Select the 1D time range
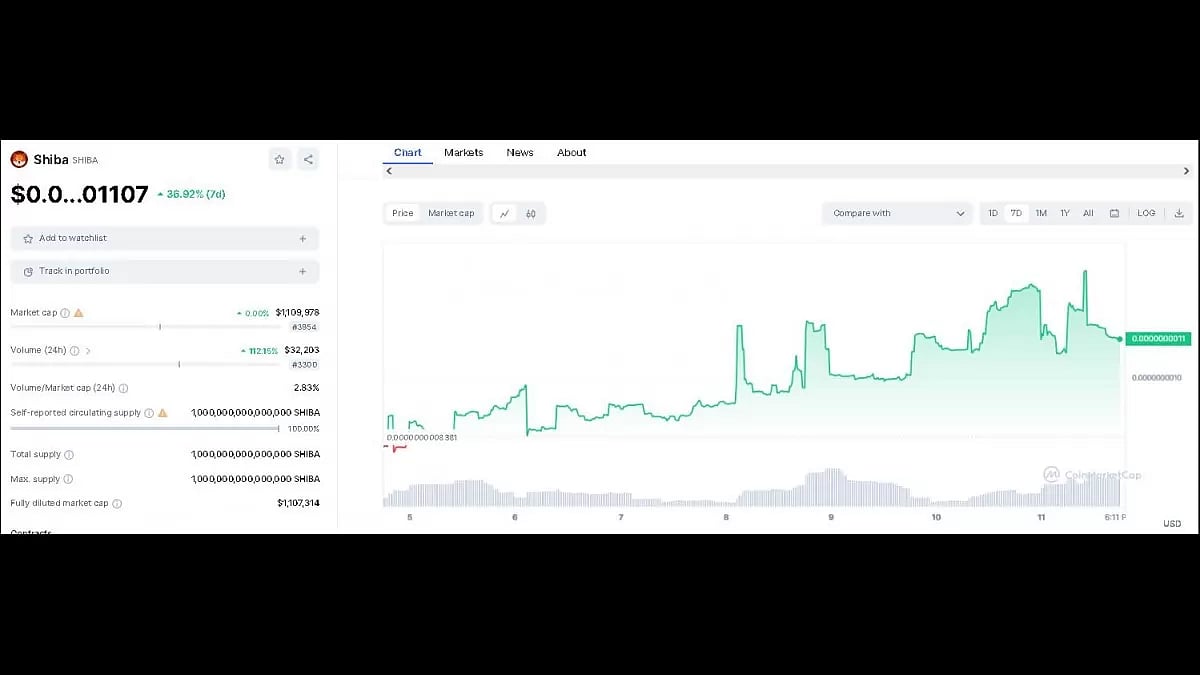The width and height of the screenshot is (1200, 675). tap(993, 213)
